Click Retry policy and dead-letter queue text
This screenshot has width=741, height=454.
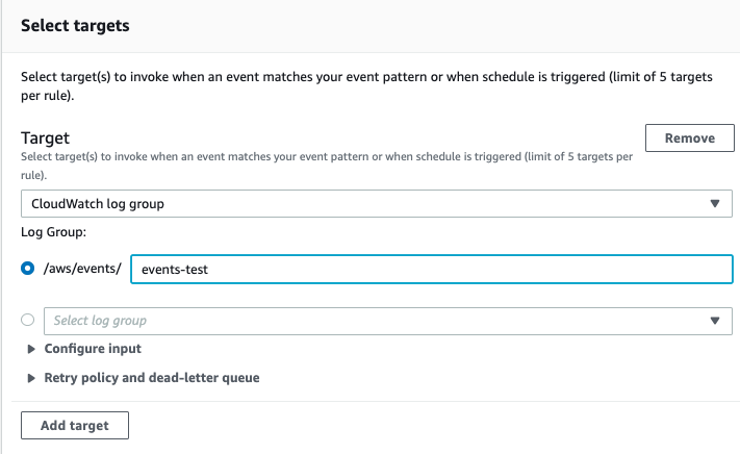click(x=152, y=378)
